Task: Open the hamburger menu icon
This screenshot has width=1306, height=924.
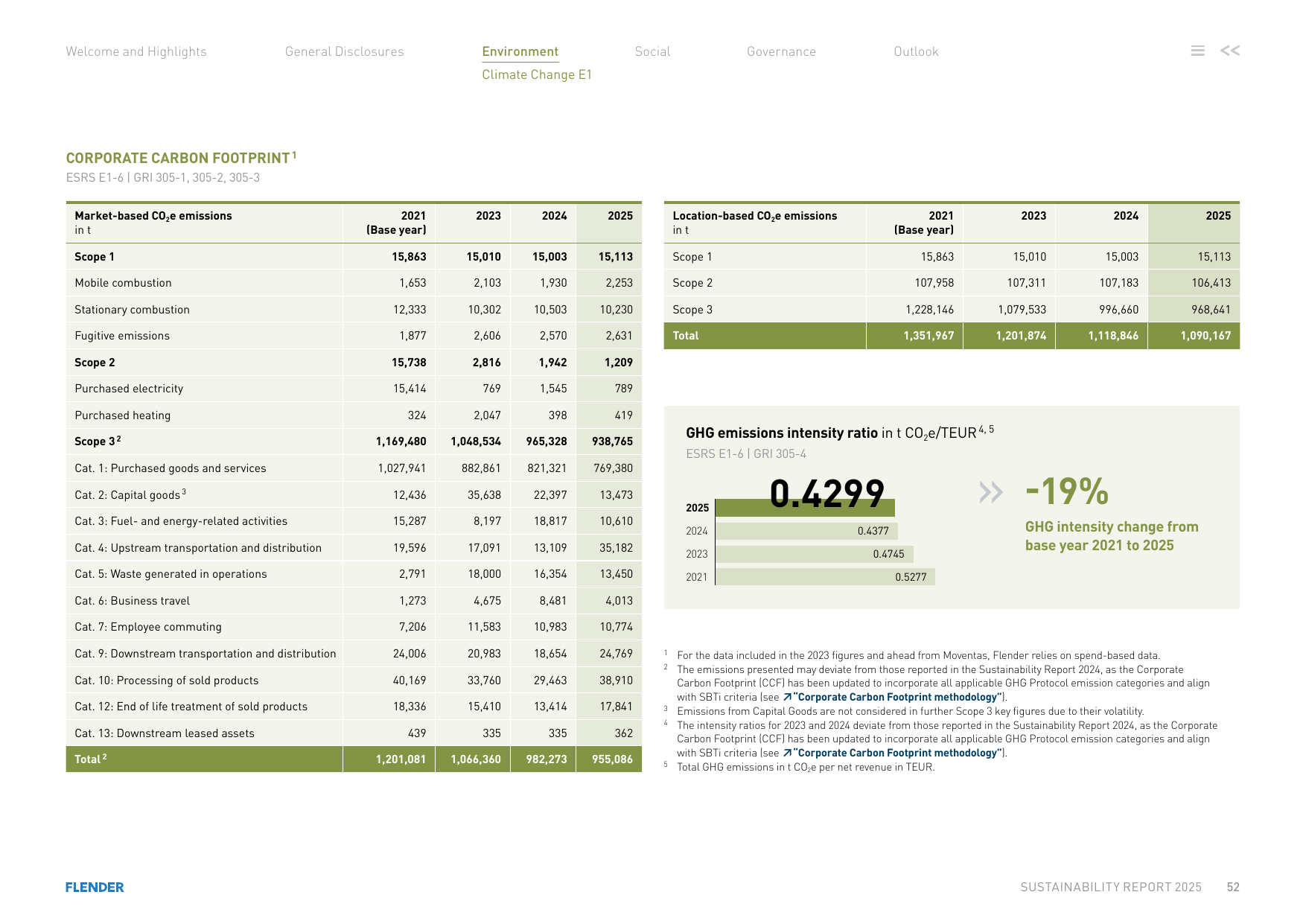Action: [1197, 51]
